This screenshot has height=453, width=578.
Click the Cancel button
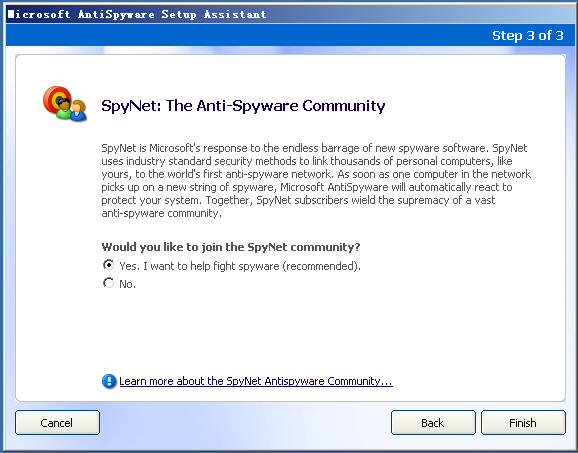pos(58,423)
